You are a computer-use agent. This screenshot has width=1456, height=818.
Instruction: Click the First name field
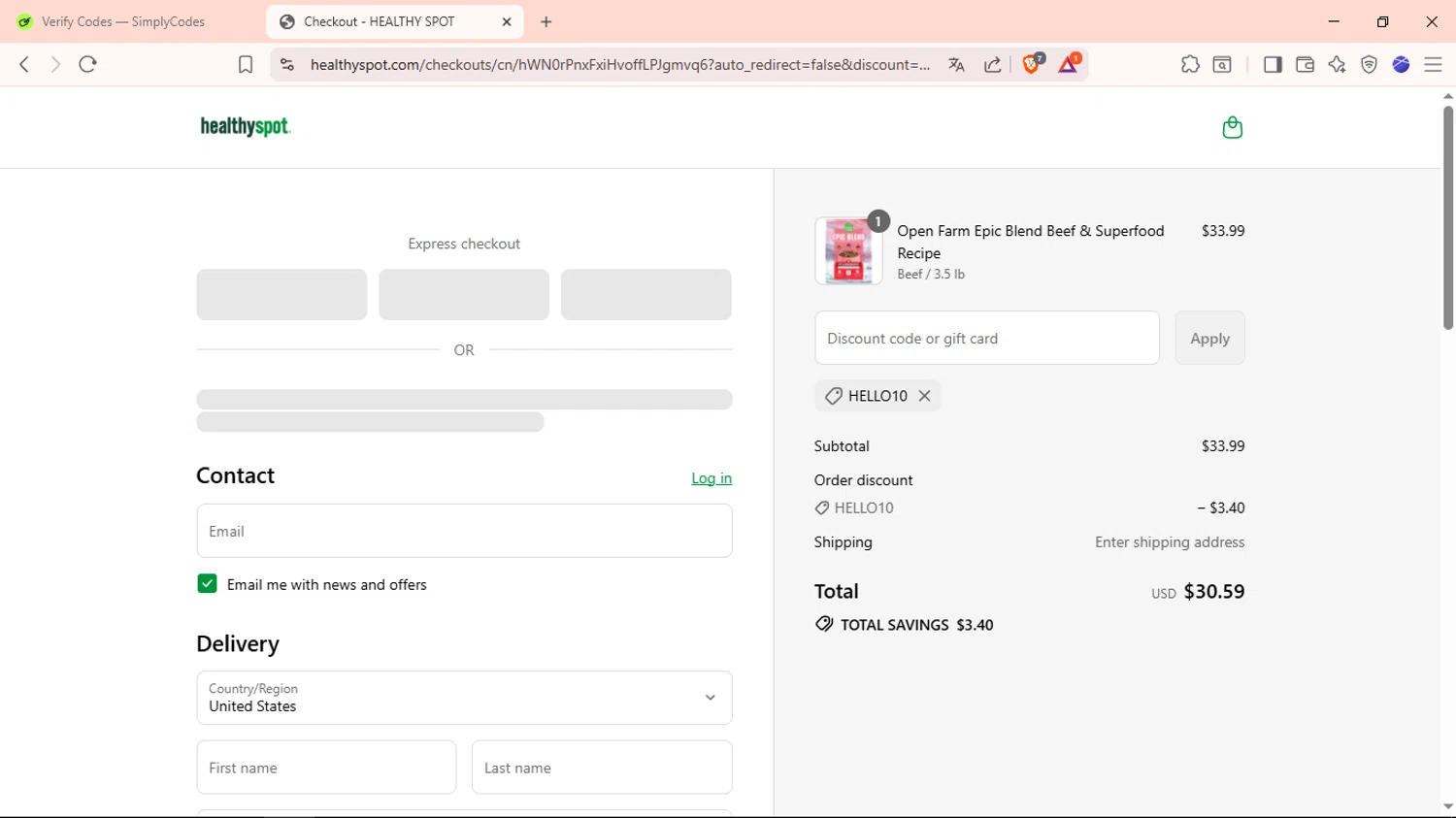coord(326,768)
